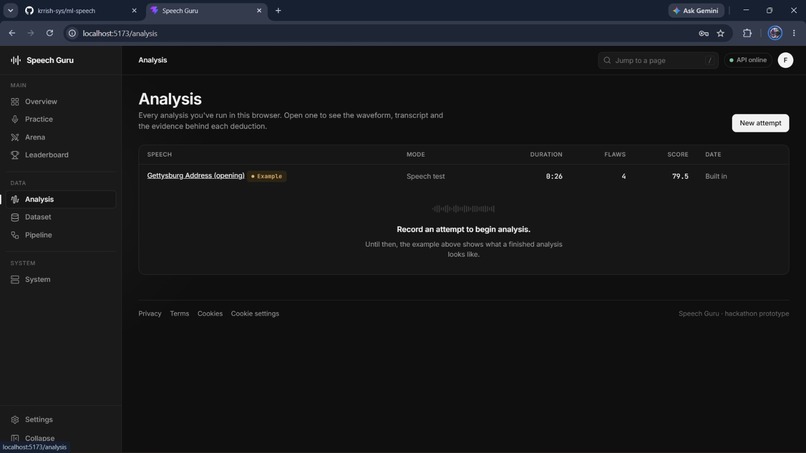Image resolution: width=806 pixels, height=453 pixels.
Task: Click the Duration column header
Action: 546,155
